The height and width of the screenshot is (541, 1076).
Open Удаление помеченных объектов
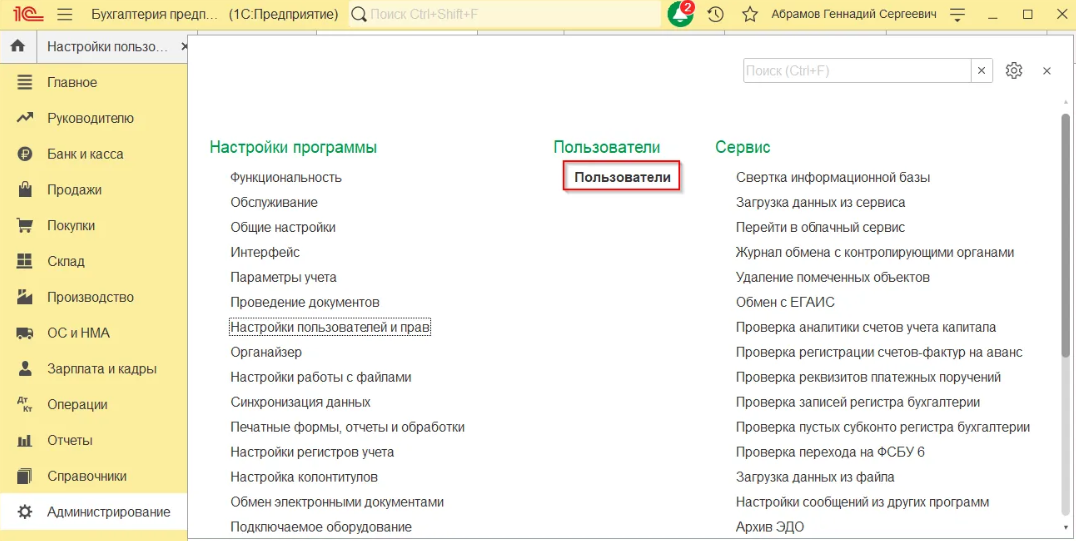pyautogui.click(x=833, y=277)
